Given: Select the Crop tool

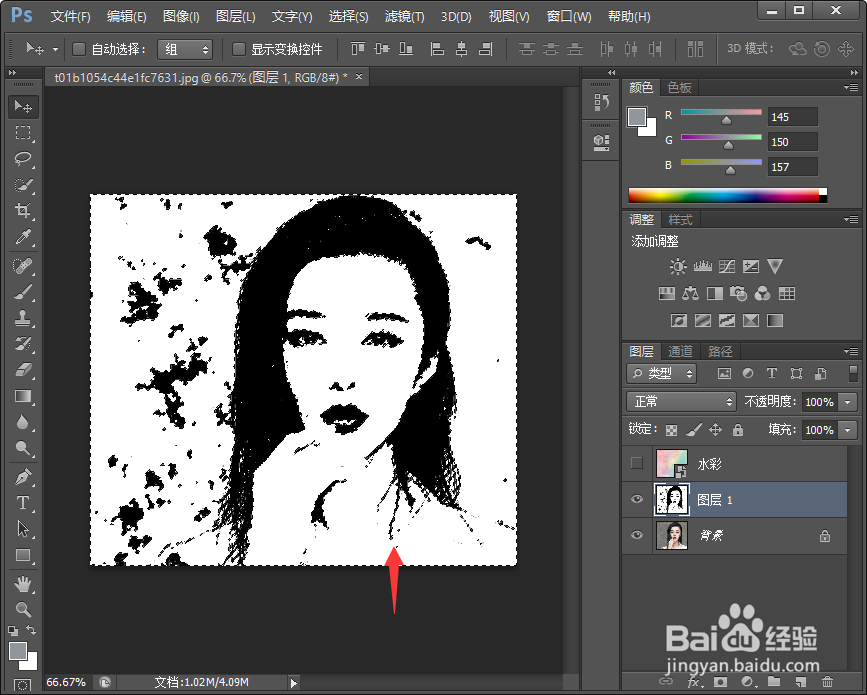Looking at the screenshot, I should pyautogui.click(x=23, y=211).
